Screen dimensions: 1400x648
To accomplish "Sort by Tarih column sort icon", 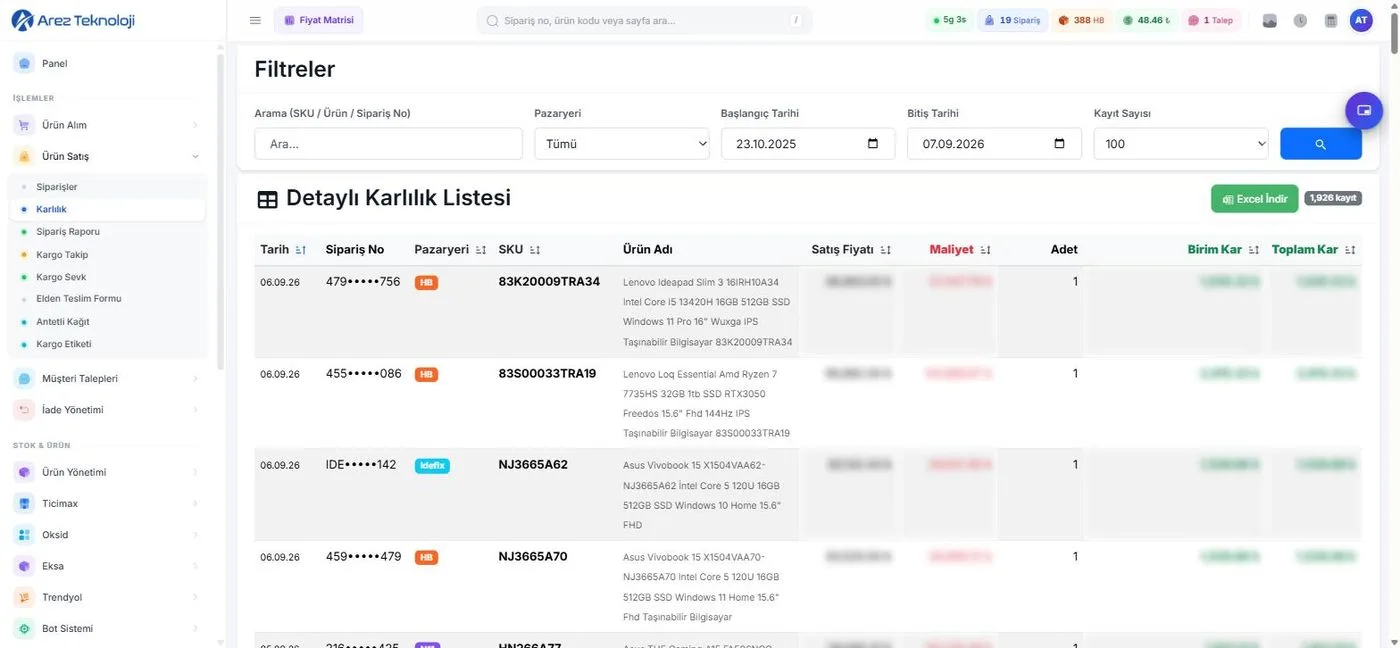I will (301, 250).
